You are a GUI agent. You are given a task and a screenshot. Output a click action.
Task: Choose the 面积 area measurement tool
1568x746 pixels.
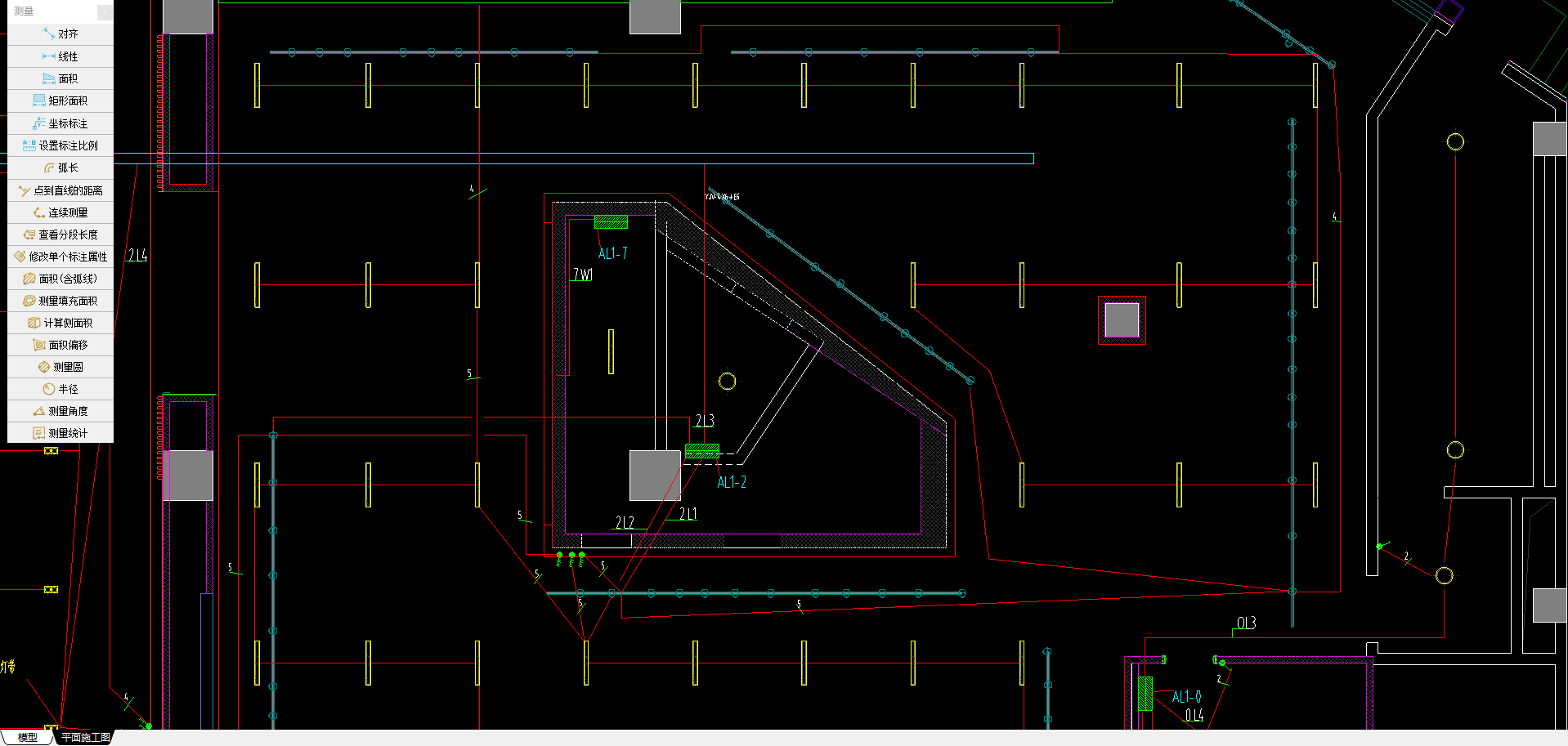[x=60, y=78]
